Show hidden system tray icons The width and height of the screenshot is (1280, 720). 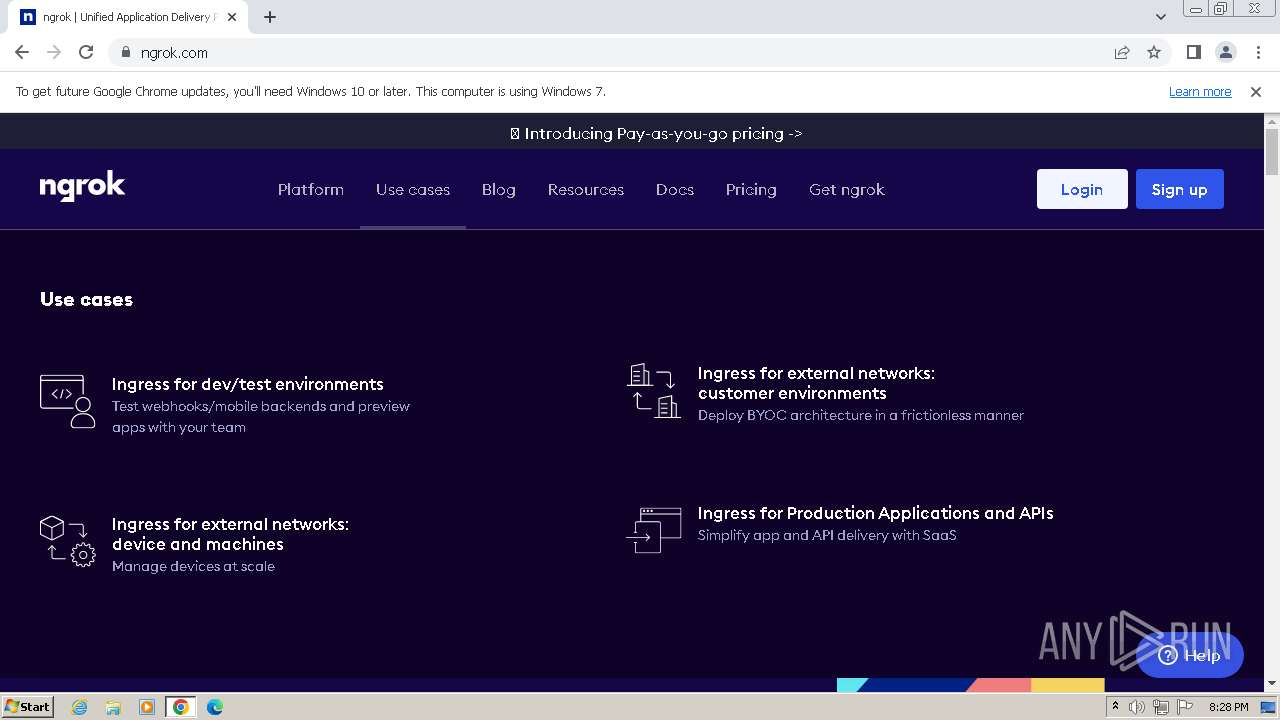(1115, 706)
